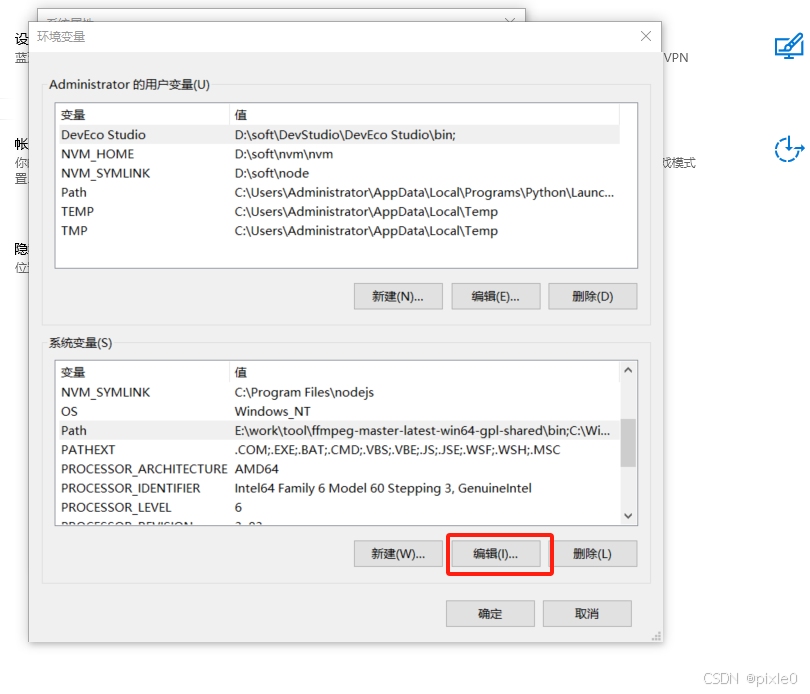810x694 pixels.
Task: Click the dialog resize grip at corner
Action: pyautogui.click(x=656, y=637)
